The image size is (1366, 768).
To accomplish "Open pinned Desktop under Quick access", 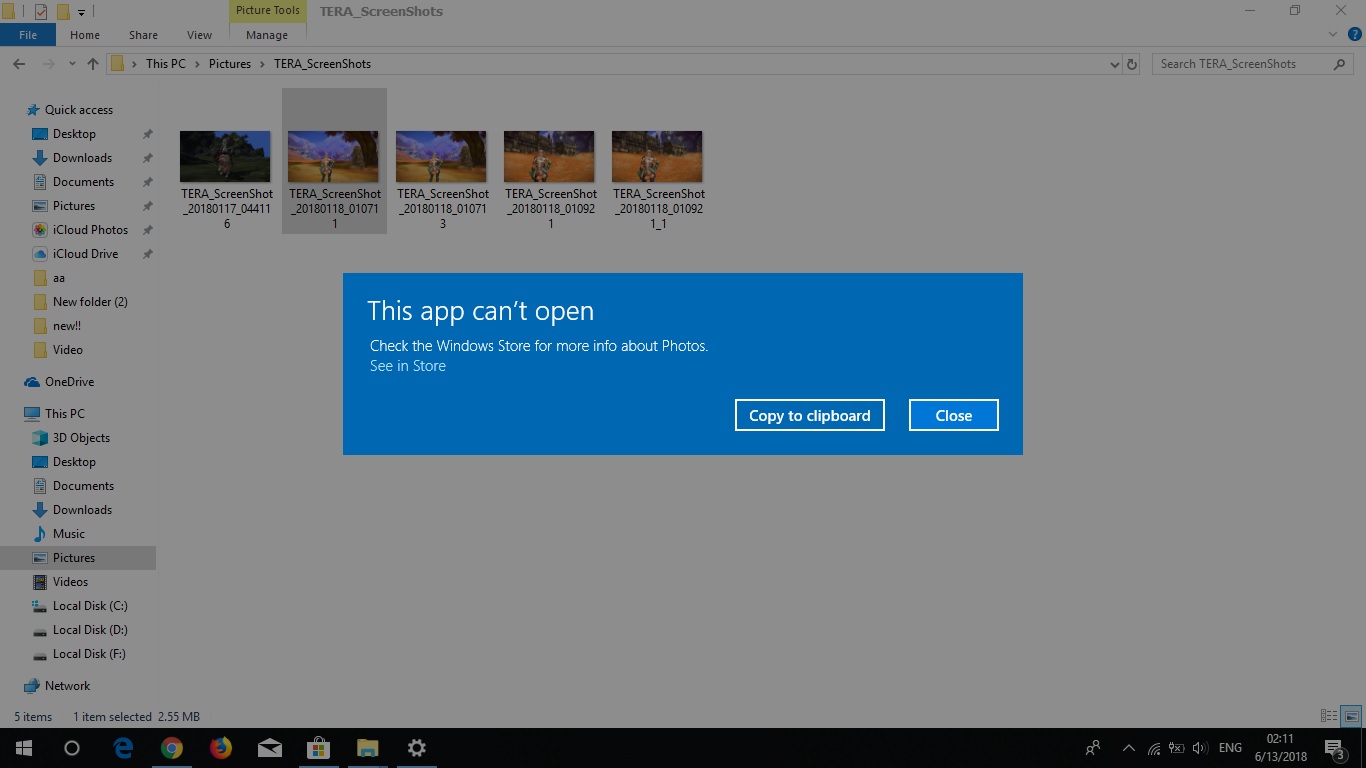I will coord(74,134).
